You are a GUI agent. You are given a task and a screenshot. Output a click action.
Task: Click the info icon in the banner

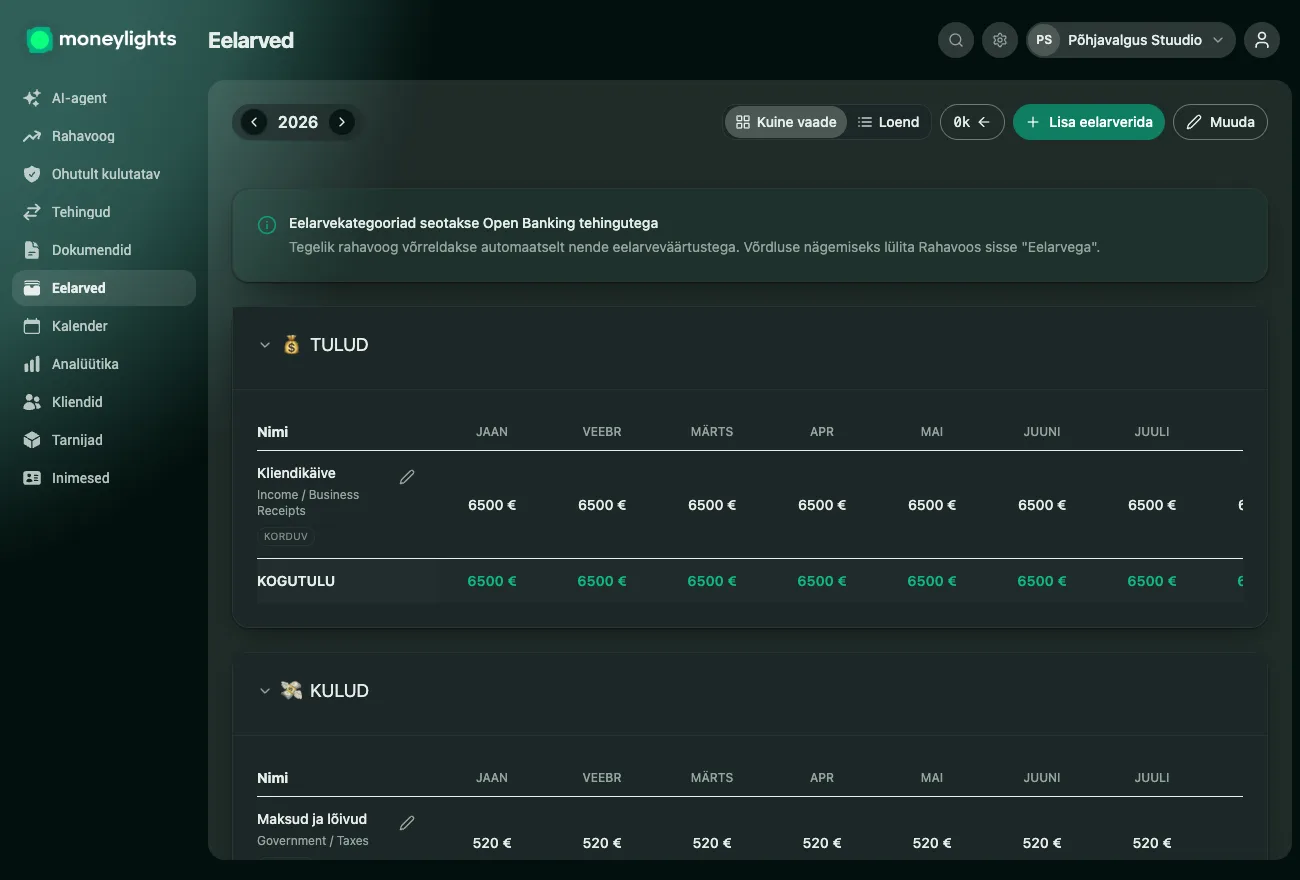click(x=267, y=225)
